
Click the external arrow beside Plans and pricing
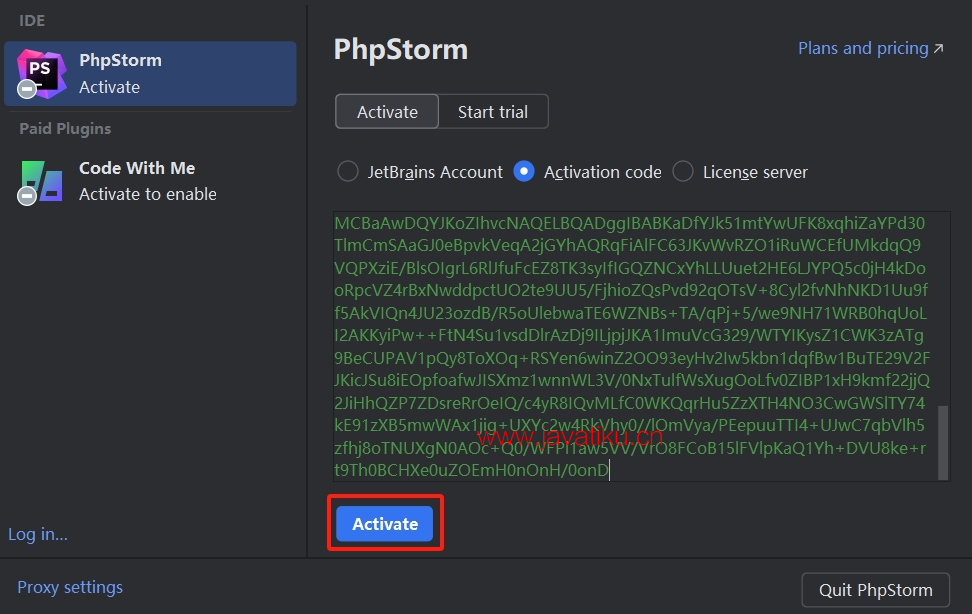click(938, 48)
